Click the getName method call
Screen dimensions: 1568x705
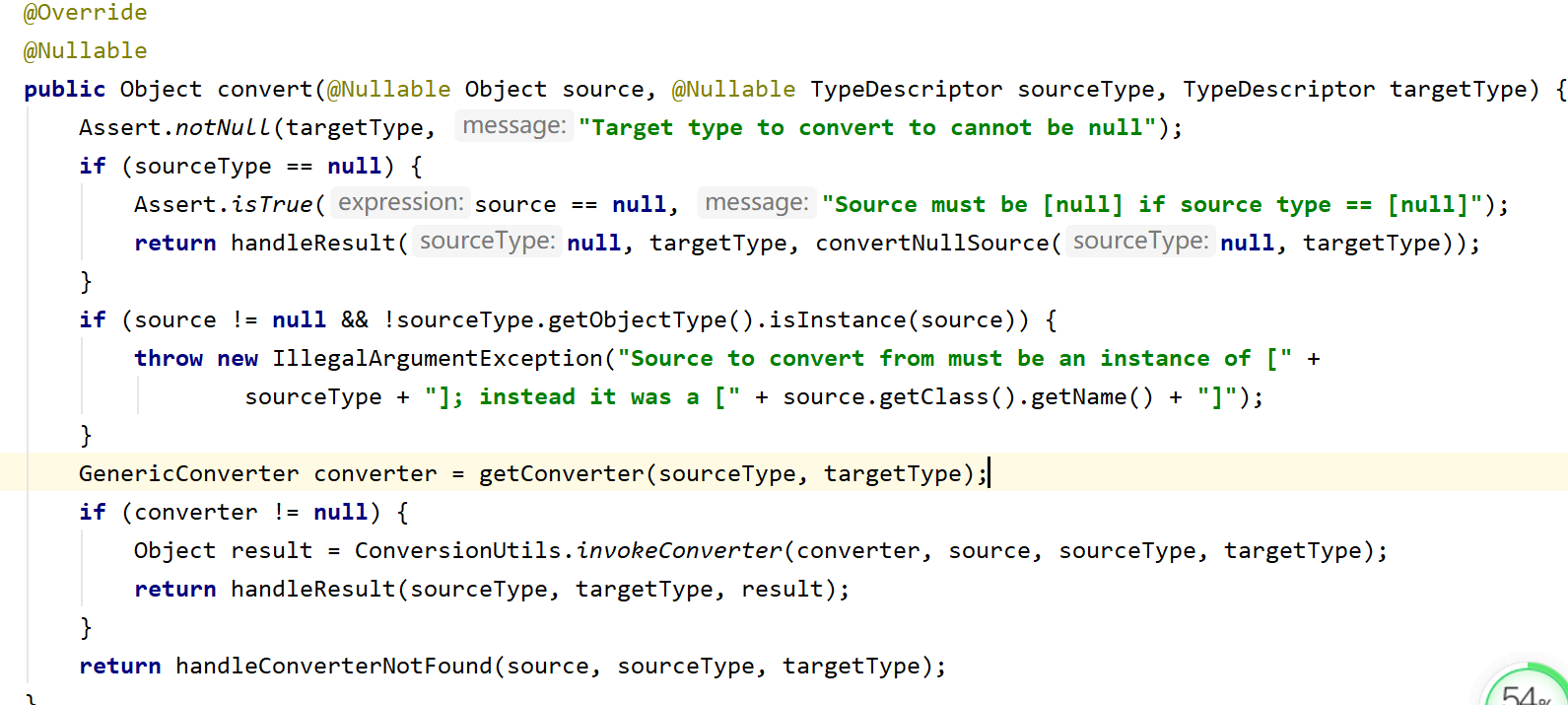coord(1079,396)
